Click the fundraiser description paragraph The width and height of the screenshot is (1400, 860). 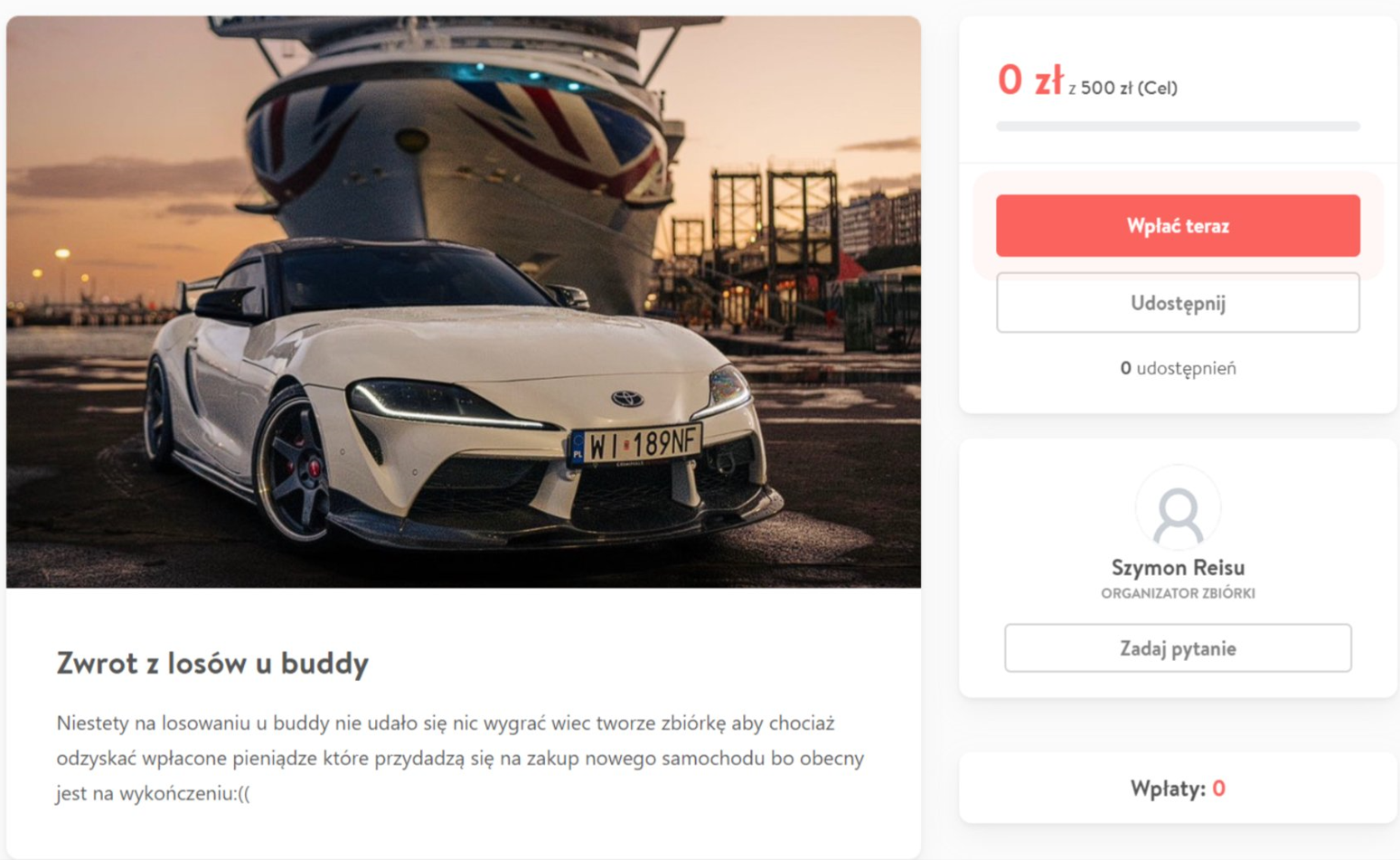click(460, 758)
